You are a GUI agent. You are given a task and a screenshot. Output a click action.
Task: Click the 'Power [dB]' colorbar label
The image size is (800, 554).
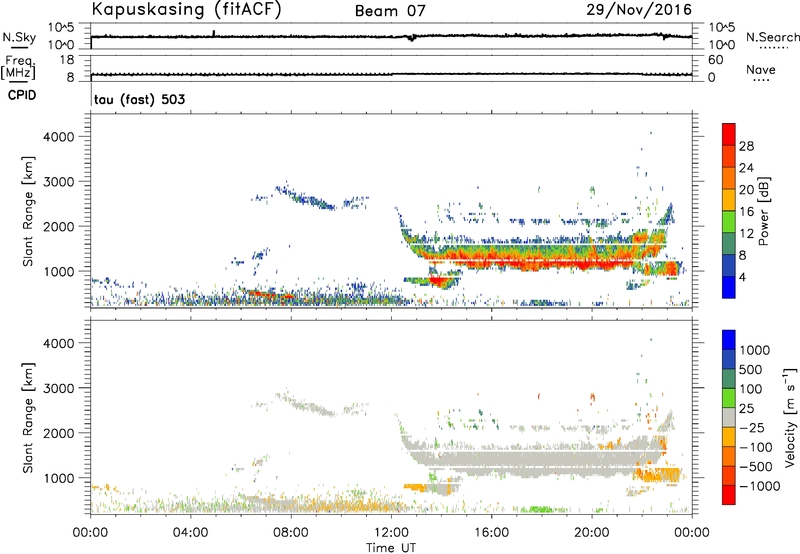pos(763,211)
